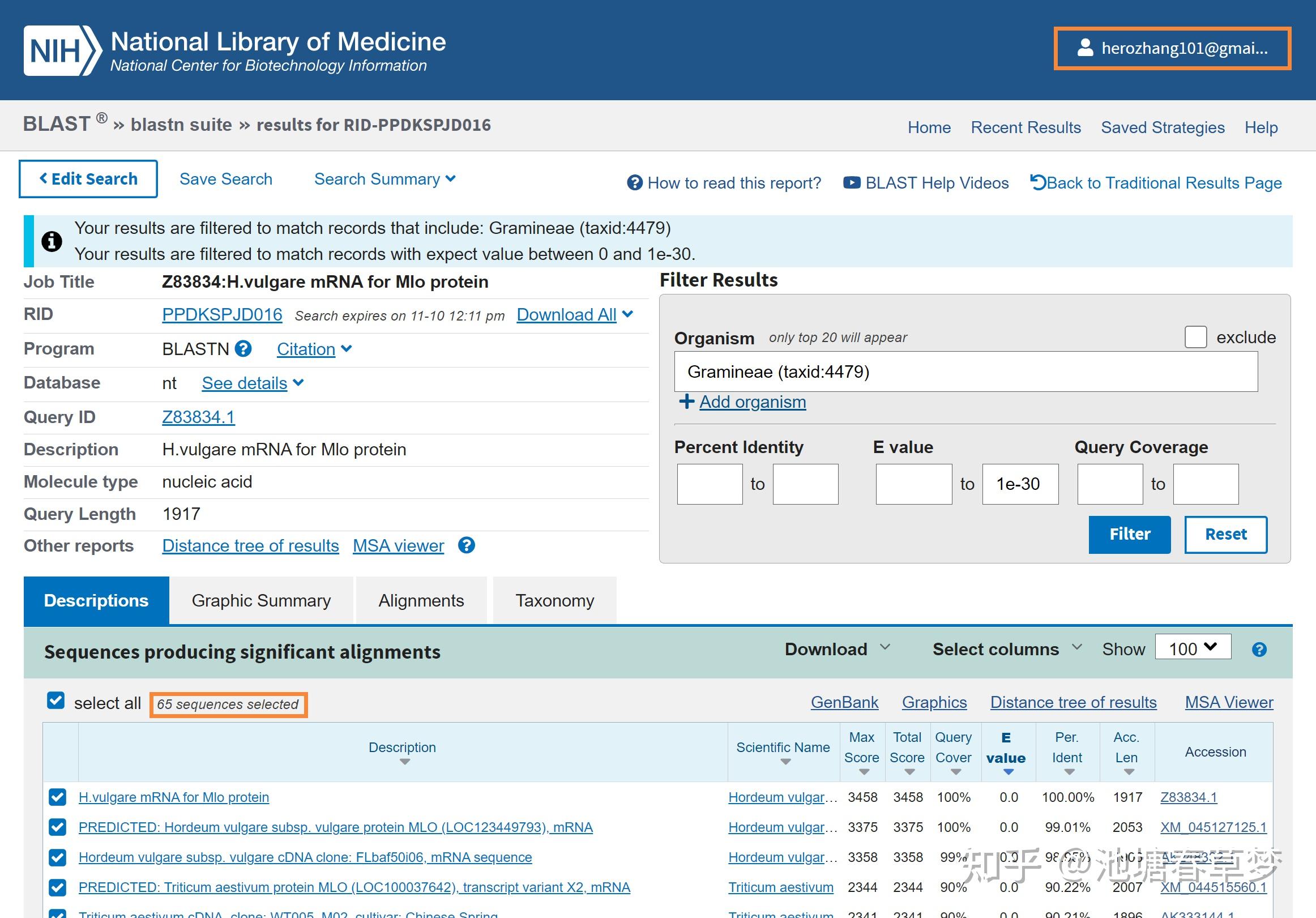
Task: Uncheck the Z83834.1 result row checkbox
Action: [x=57, y=797]
